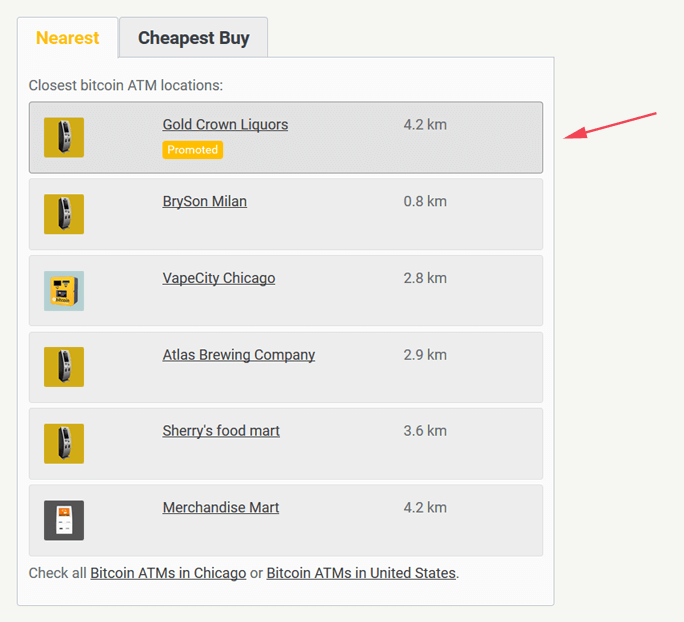Open the Merchandise Mart link
The width and height of the screenshot is (684, 622).
pos(221,508)
